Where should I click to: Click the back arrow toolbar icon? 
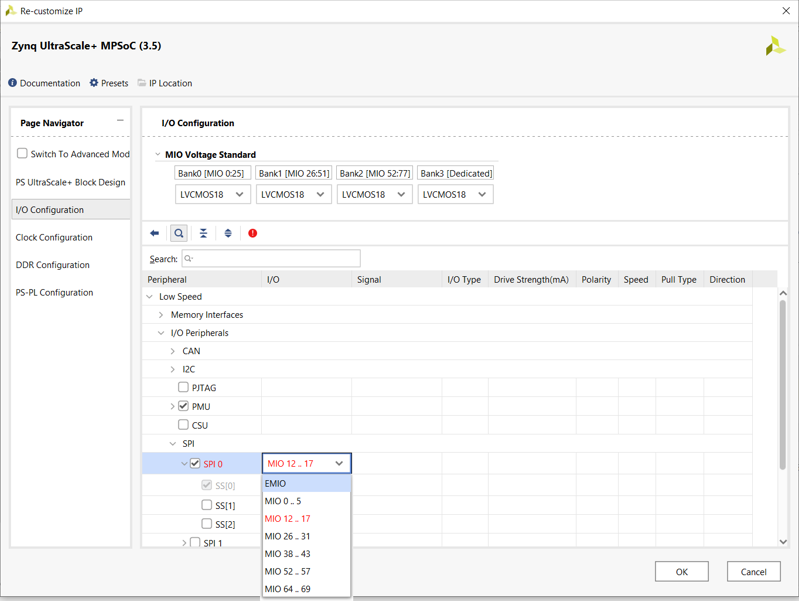[155, 233]
